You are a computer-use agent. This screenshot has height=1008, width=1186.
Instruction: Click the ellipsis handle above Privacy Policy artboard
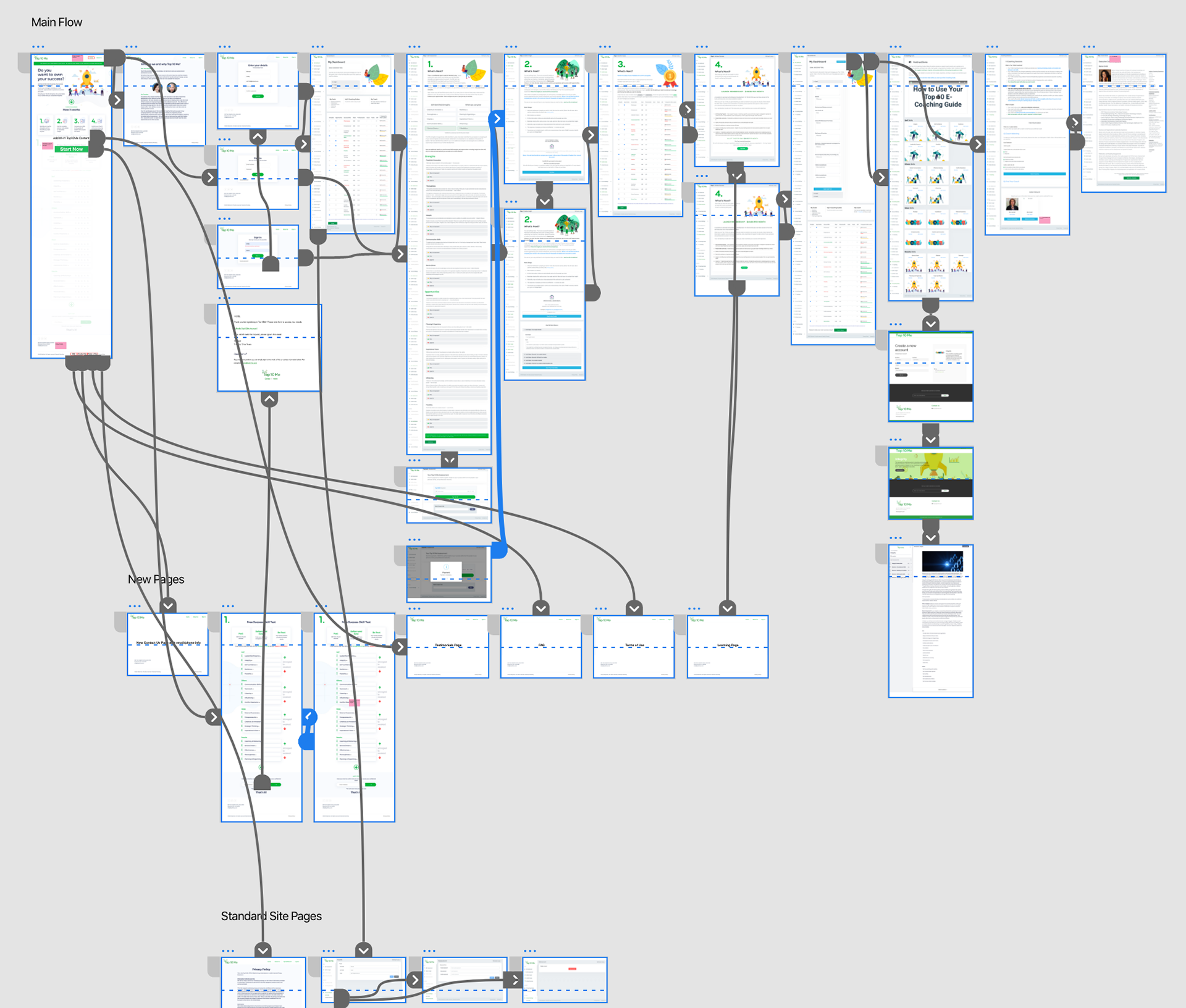[228, 951]
